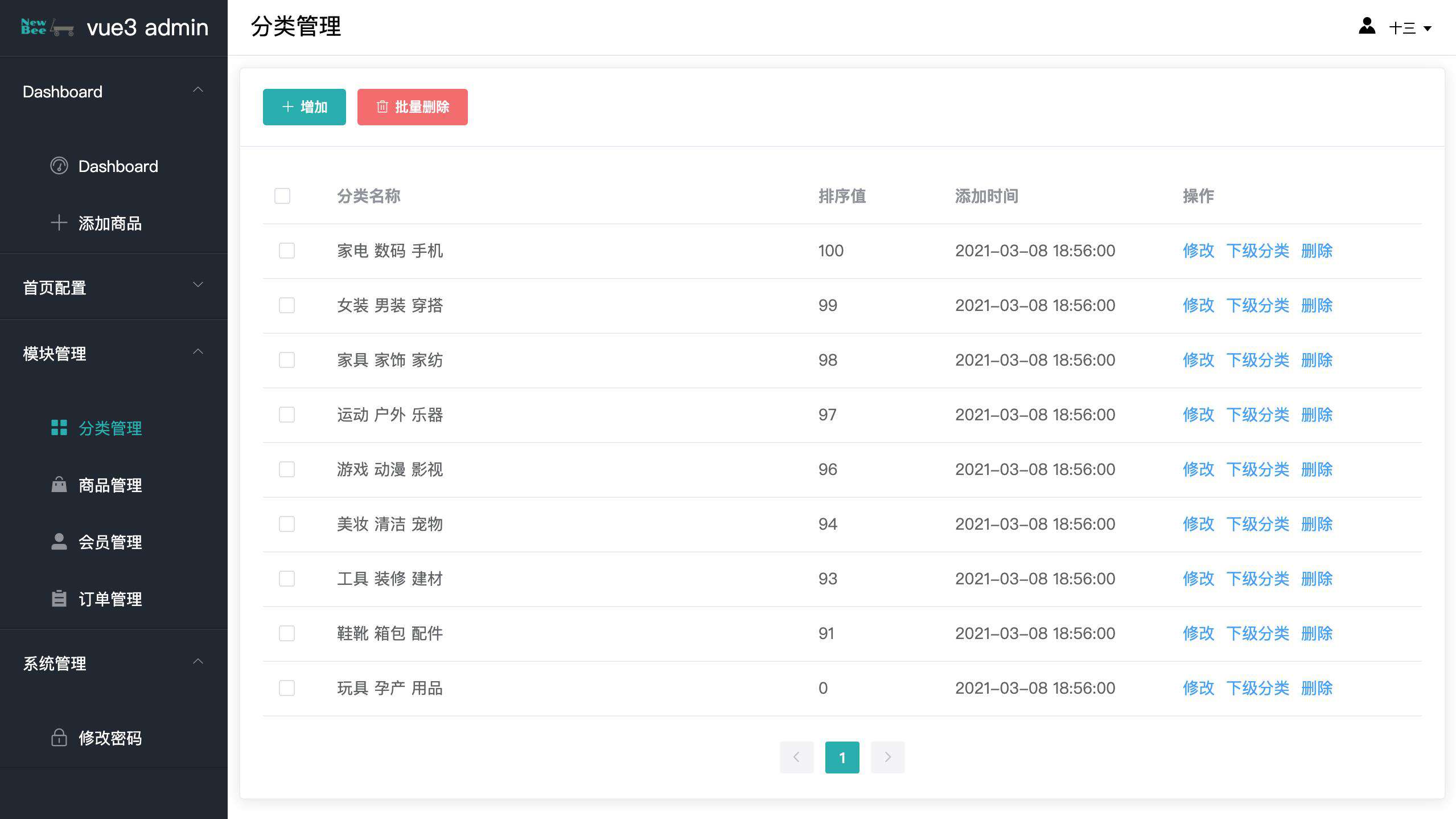Click the NewBee logo icon
Screen dimensions: 1456x819
pos(47,27)
